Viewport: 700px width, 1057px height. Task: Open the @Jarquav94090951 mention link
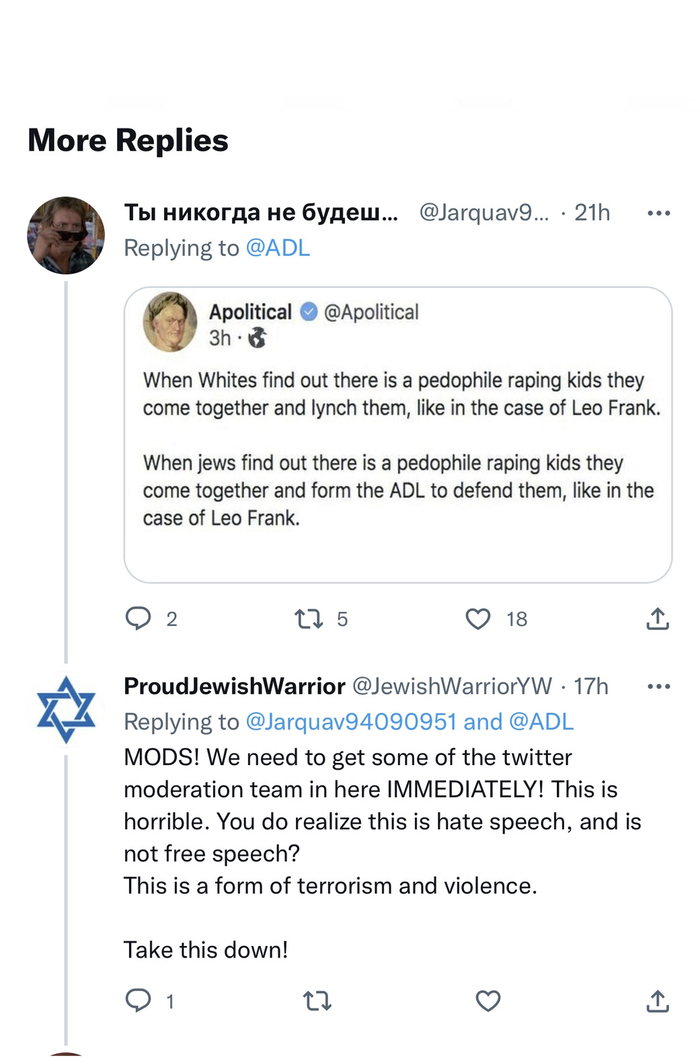click(351, 721)
